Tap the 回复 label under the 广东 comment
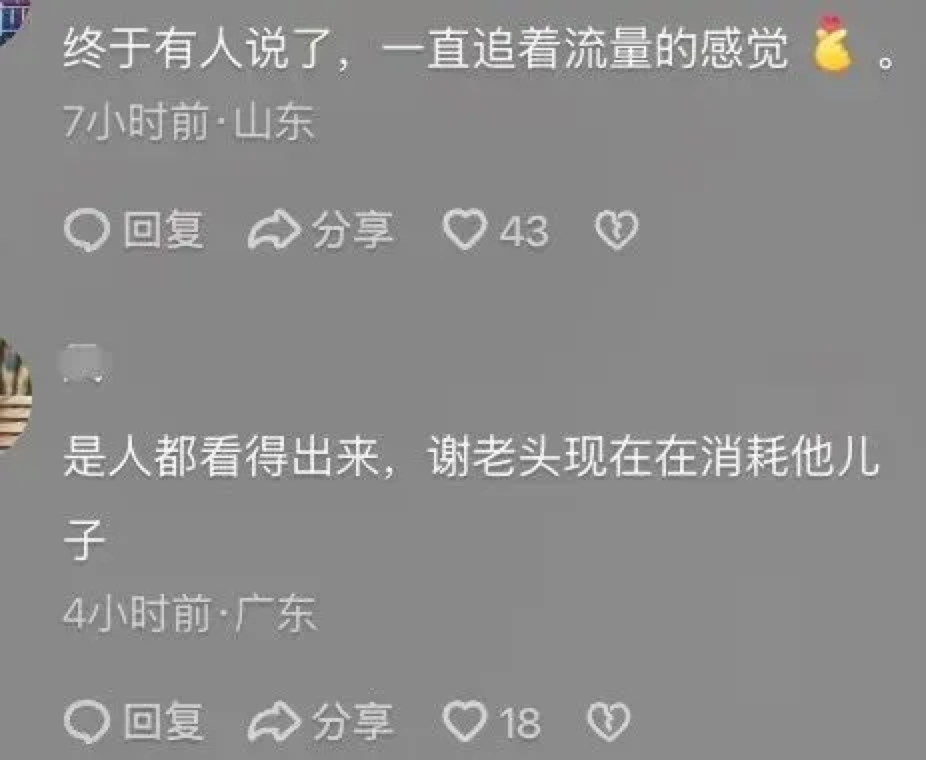The image size is (926, 760). [x=164, y=722]
